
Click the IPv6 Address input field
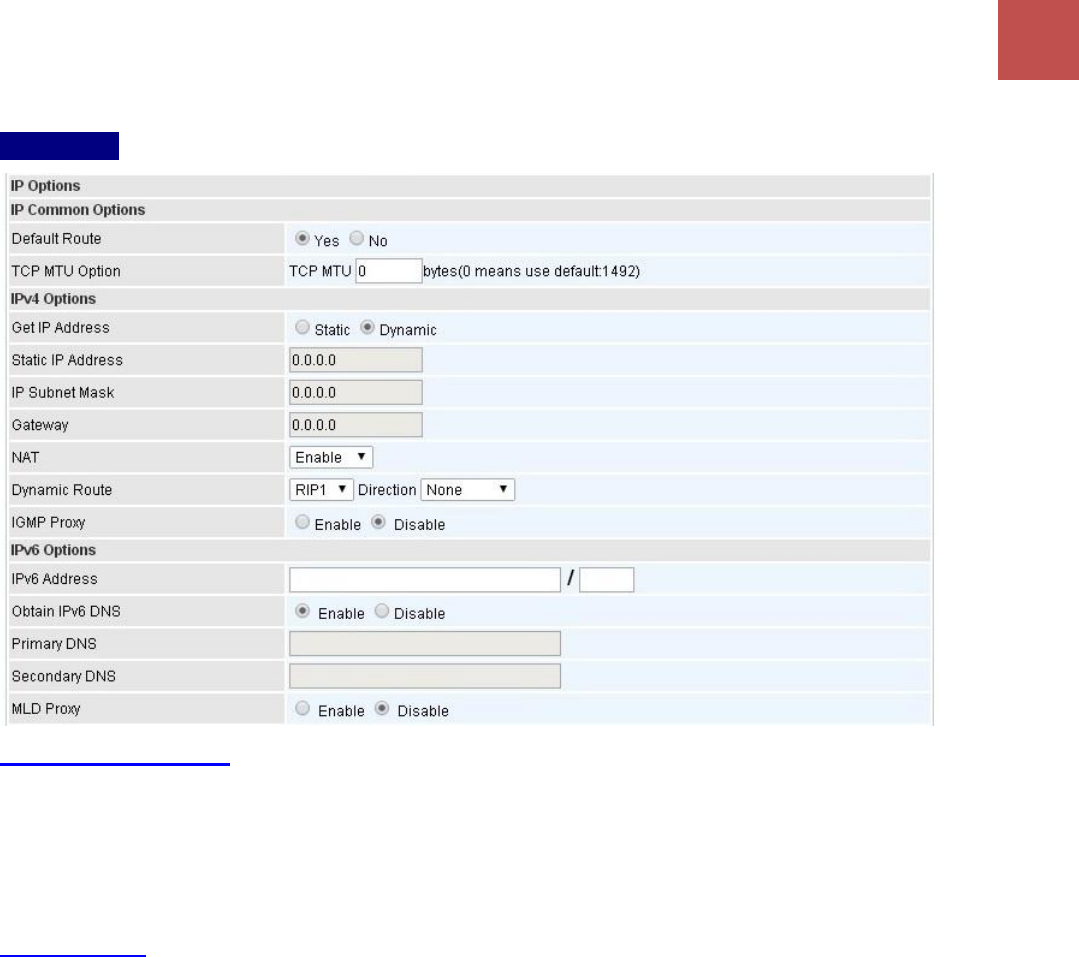(425, 579)
